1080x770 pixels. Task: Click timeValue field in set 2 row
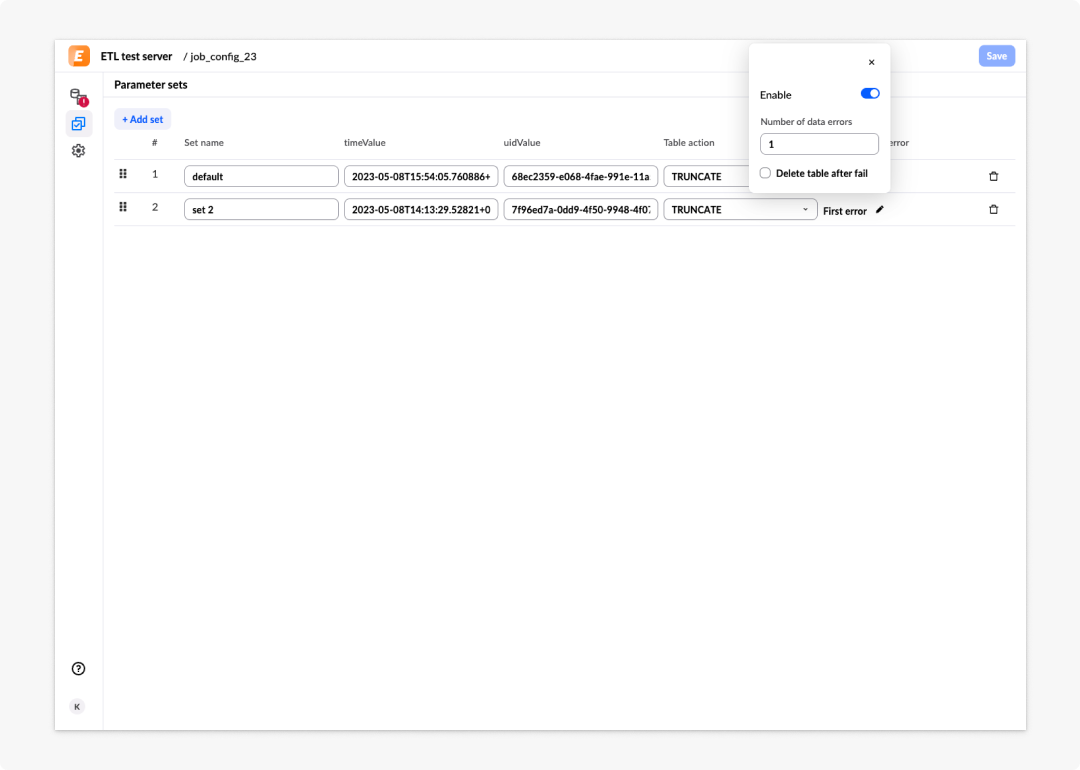[421, 209]
